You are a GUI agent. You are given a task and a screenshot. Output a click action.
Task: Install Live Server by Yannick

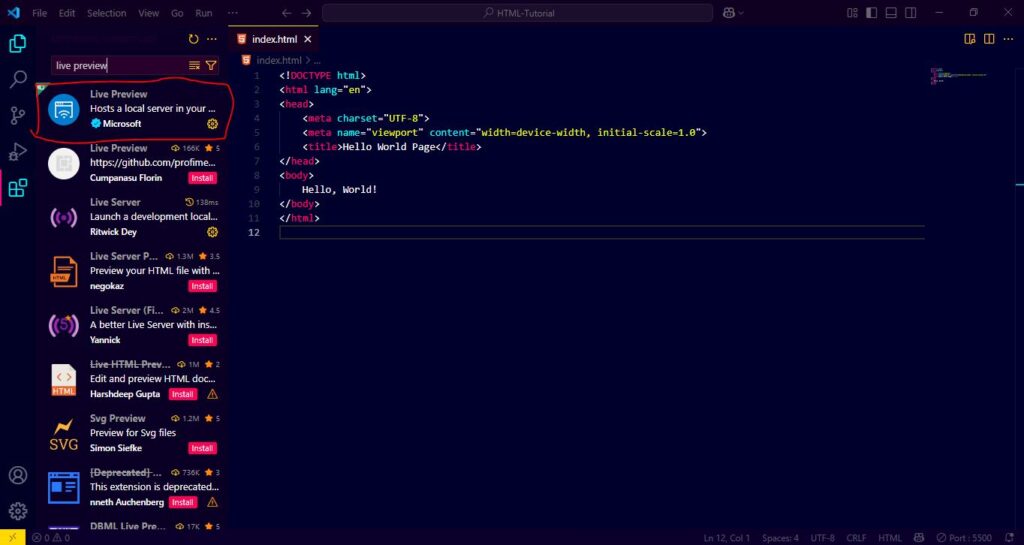(202, 340)
